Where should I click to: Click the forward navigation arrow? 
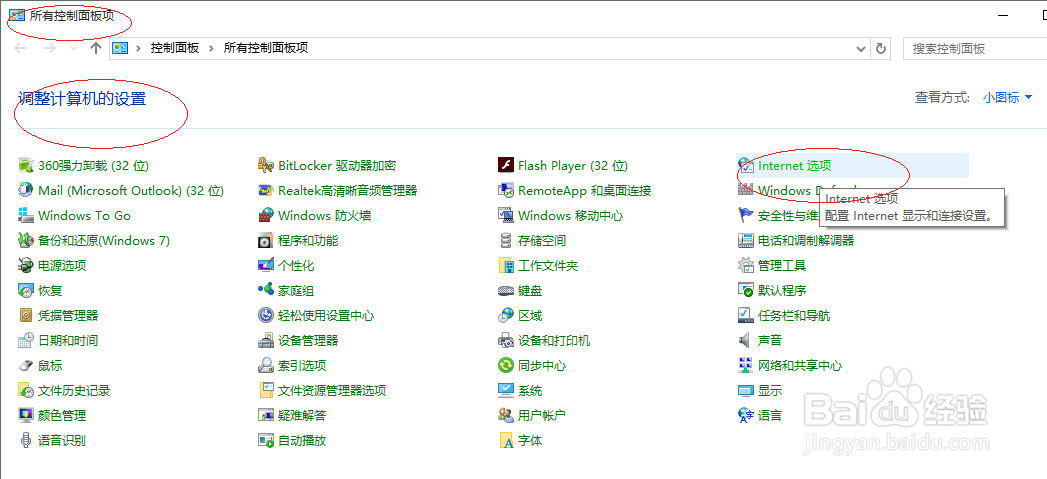(x=49, y=48)
